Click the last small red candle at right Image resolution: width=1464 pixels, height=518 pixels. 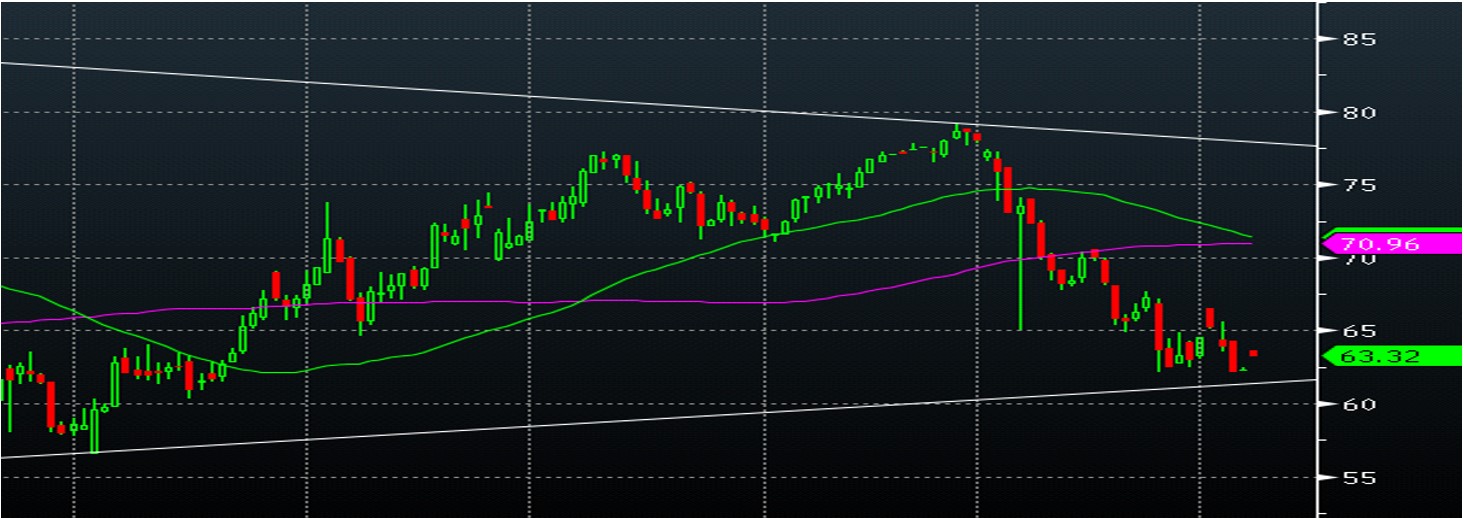point(1253,353)
